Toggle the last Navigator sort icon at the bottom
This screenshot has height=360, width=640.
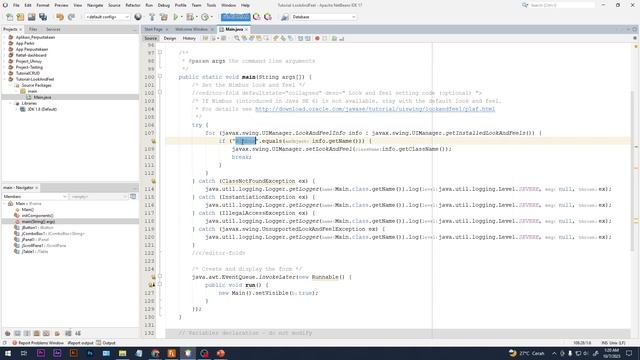point(78,333)
